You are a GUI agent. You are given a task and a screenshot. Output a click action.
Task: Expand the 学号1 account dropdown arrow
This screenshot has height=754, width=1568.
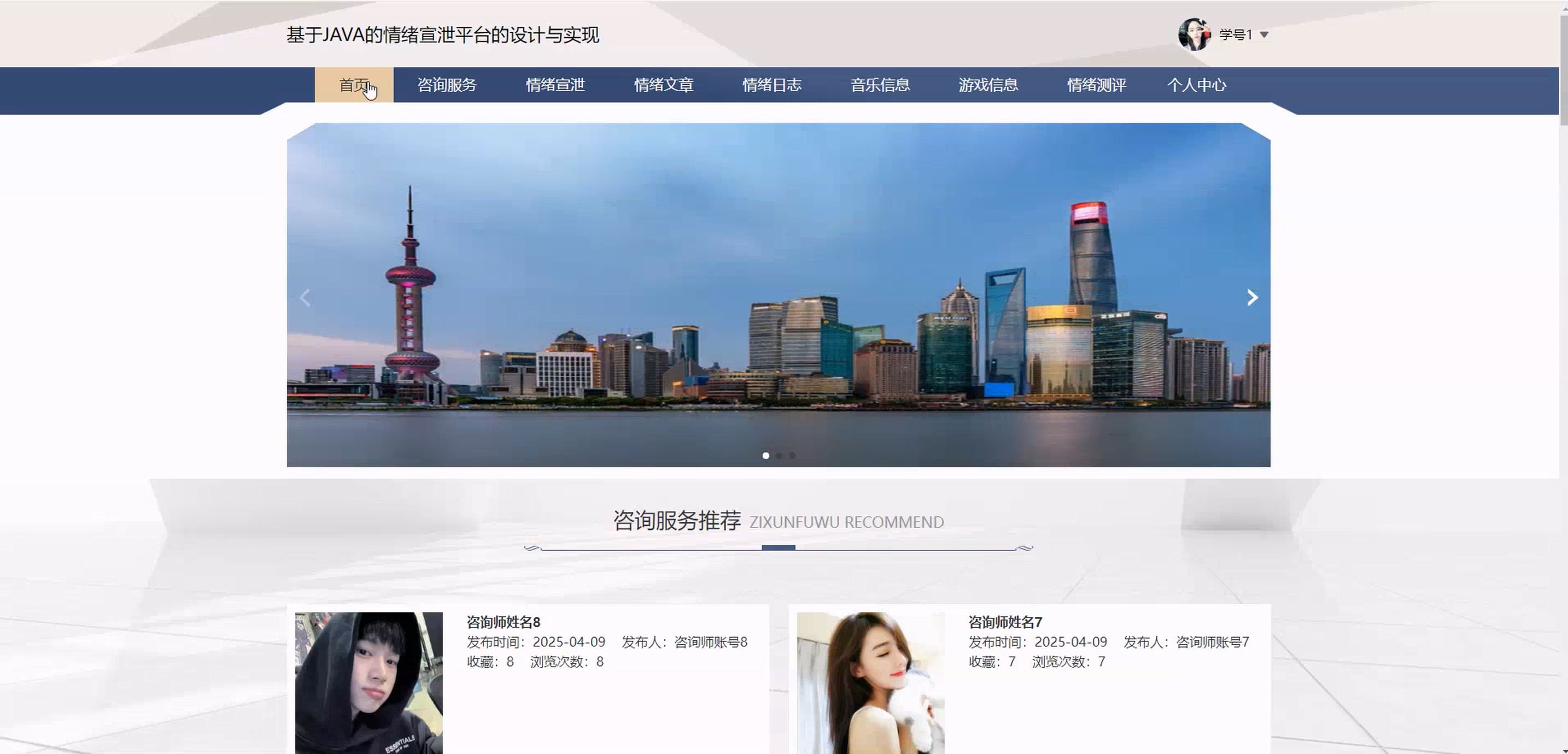pyautogui.click(x=1264, y=36)
